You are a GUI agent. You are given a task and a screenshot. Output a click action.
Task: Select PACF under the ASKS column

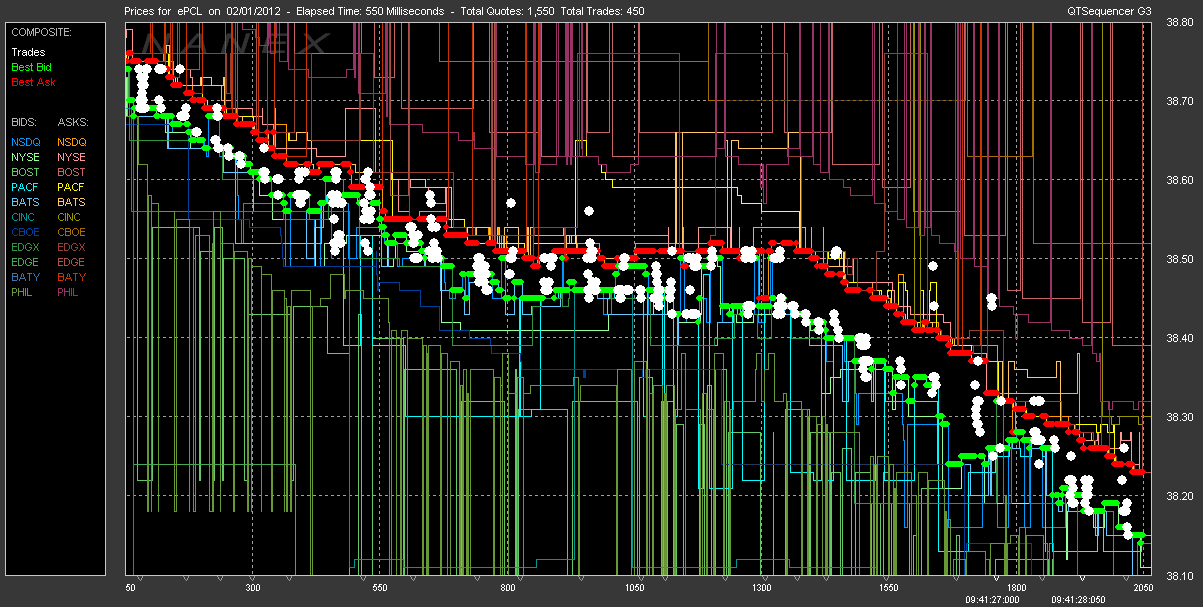tap(71, 187)
